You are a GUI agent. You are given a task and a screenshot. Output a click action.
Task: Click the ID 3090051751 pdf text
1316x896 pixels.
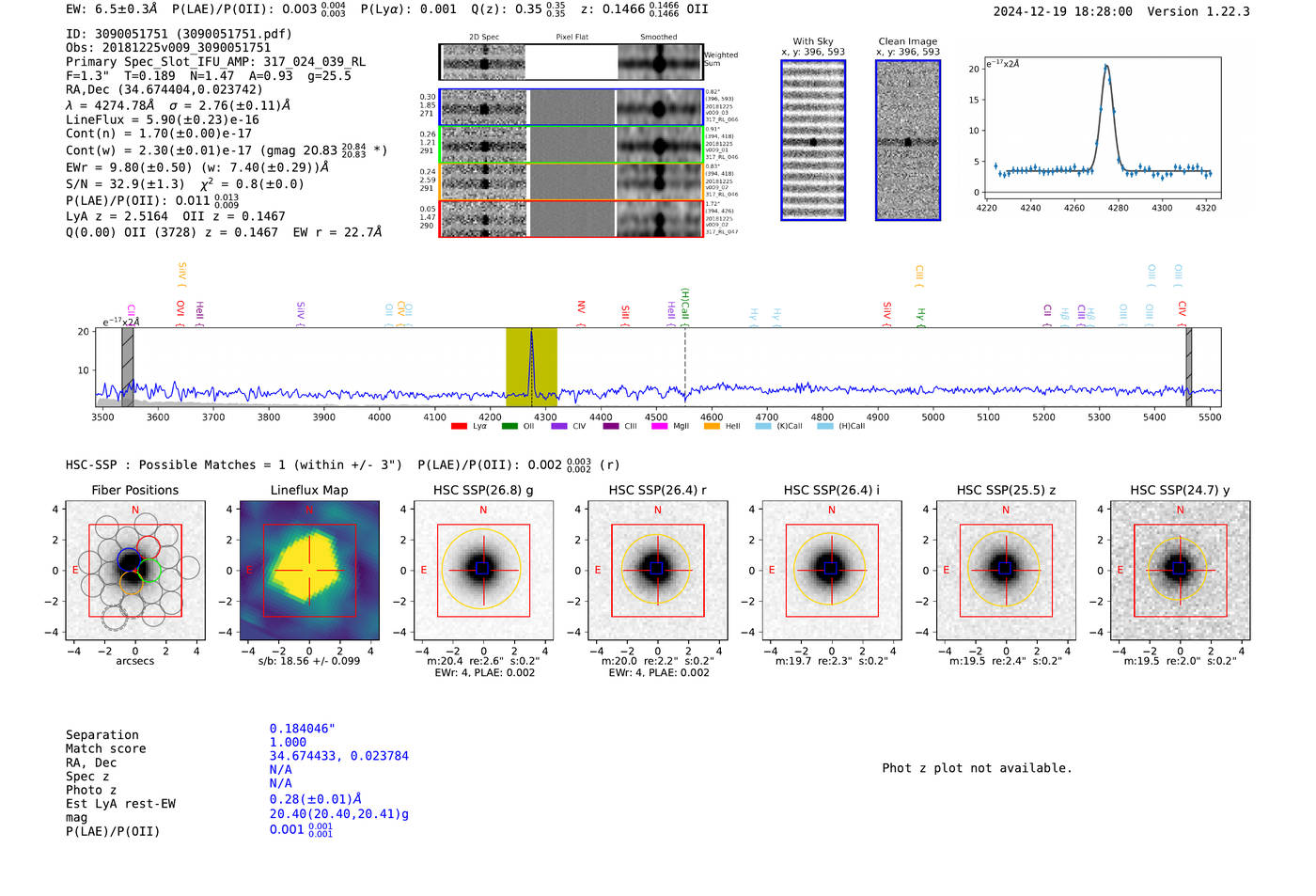click(179, 34)
